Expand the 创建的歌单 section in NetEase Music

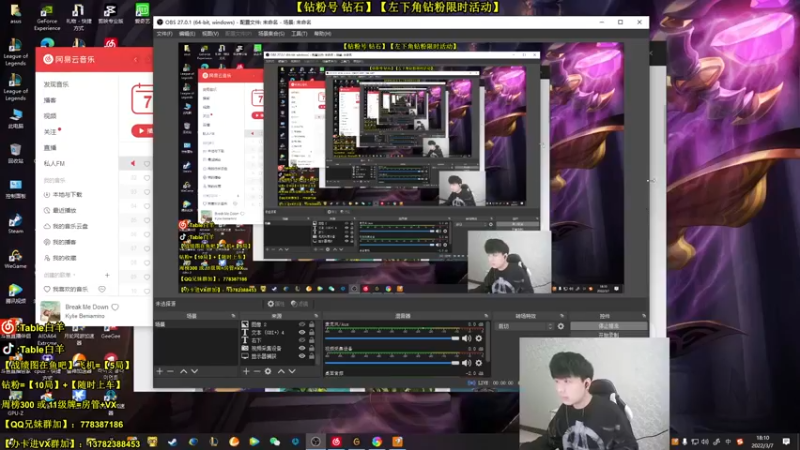pyautogui.click(x=58, y=275)
